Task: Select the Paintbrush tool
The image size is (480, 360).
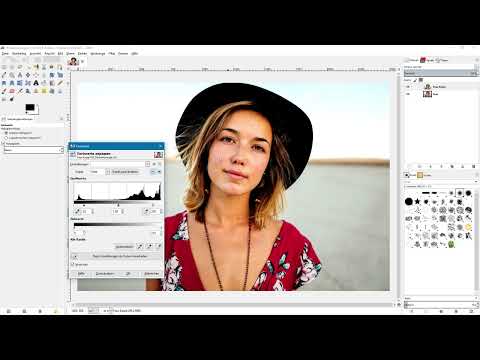Action: click(4, 91)
